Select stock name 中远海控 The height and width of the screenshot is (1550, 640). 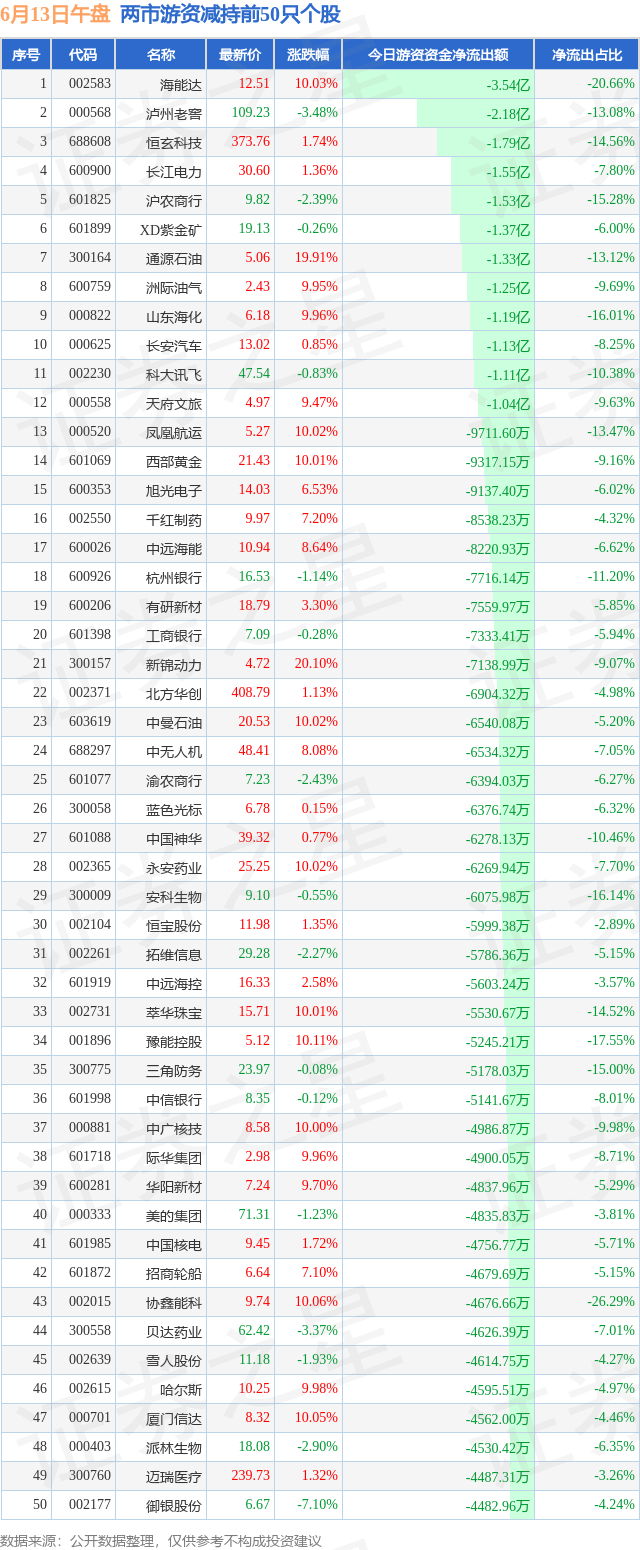tap(174, 984)
